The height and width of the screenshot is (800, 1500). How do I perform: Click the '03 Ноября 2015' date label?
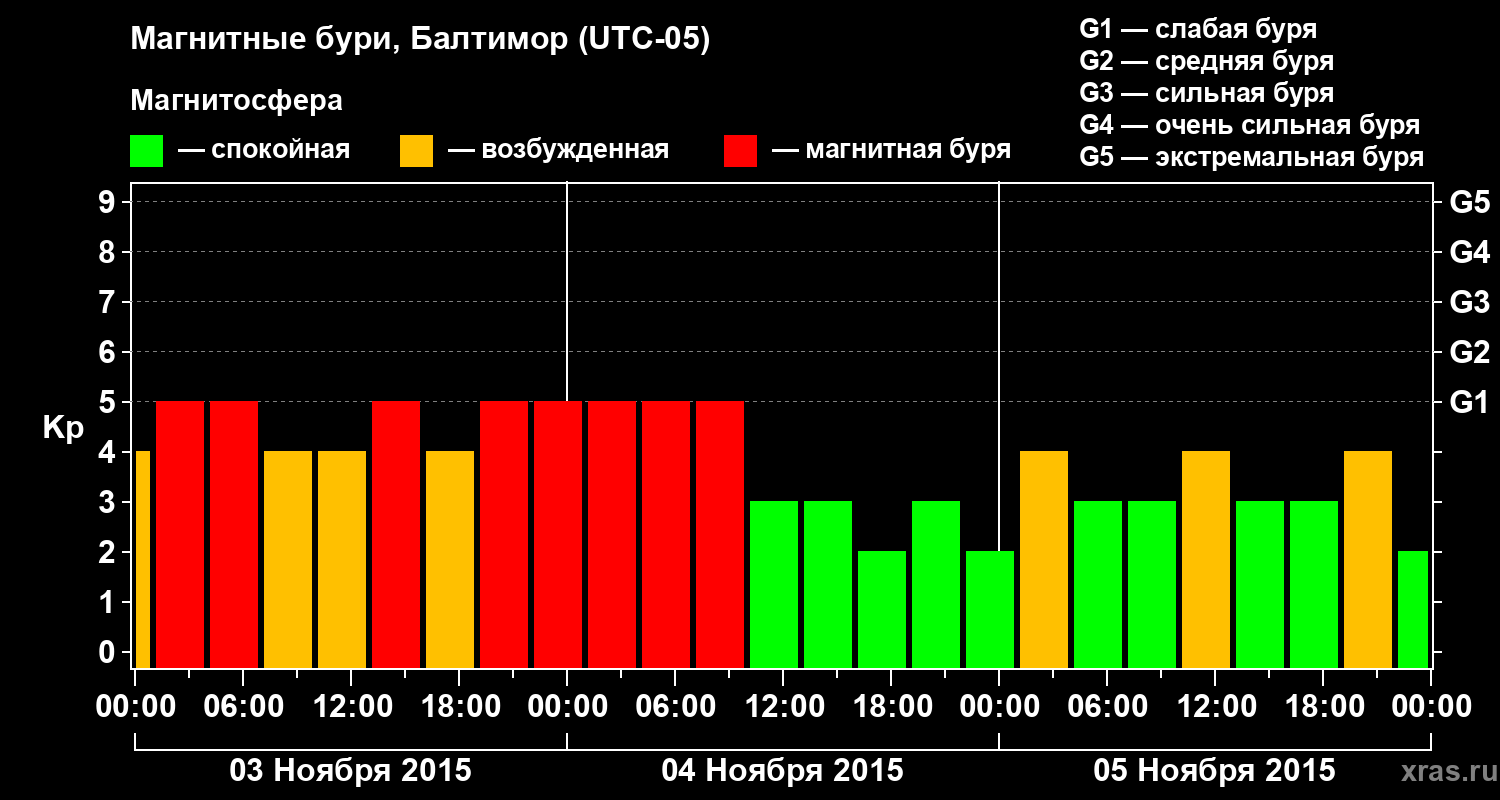pos(350,771)
